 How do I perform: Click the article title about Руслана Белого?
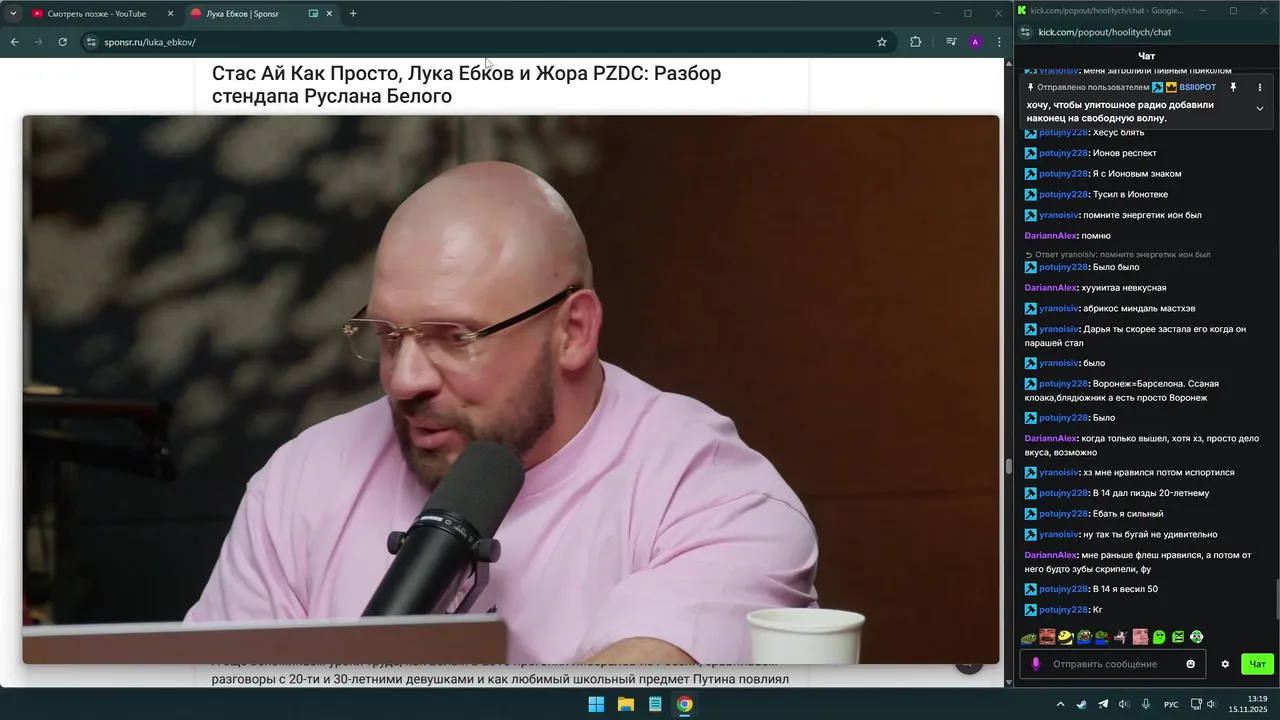click(x=466, y=85)
